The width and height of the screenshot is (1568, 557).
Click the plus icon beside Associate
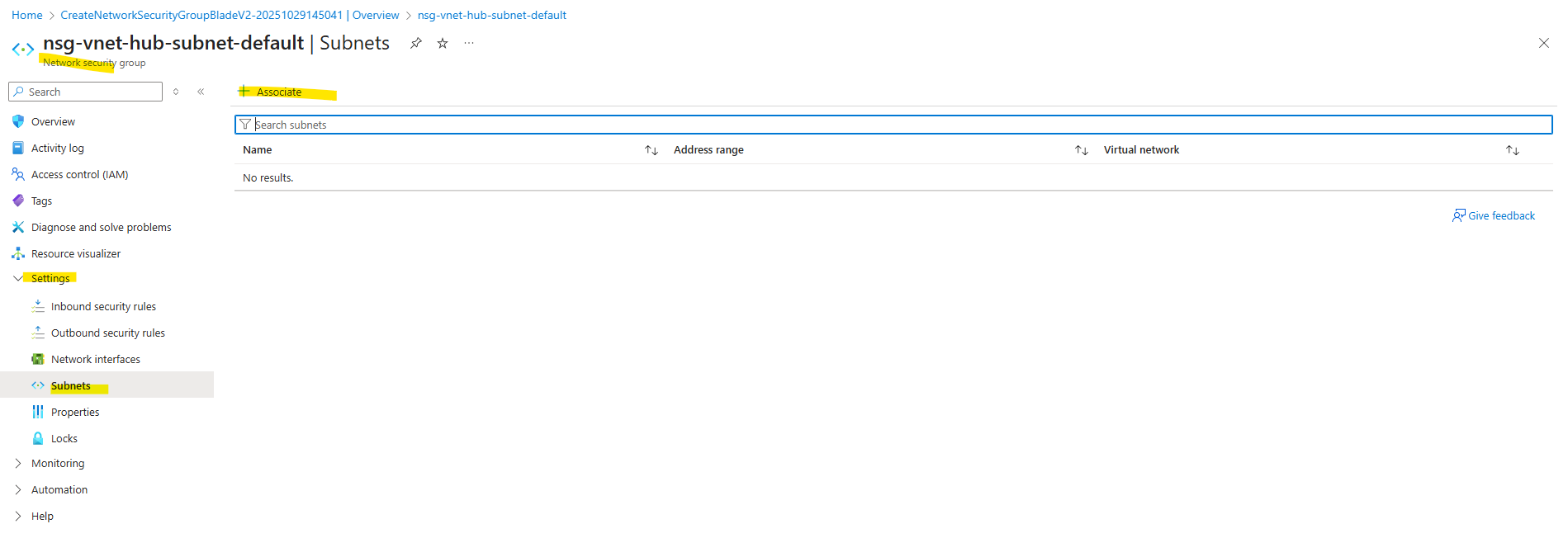[244, 91]
